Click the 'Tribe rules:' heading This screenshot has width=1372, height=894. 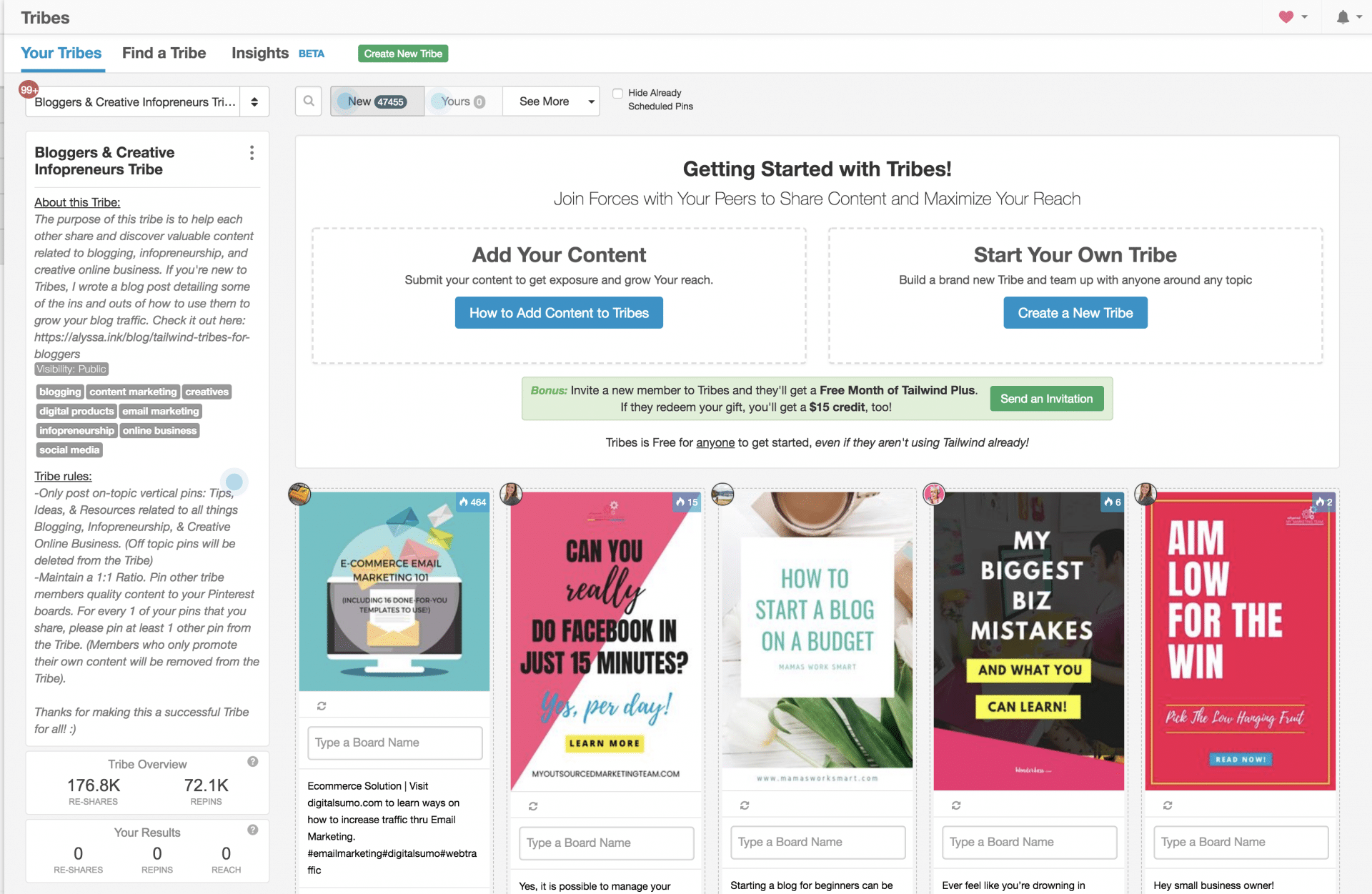pos(63,476)
